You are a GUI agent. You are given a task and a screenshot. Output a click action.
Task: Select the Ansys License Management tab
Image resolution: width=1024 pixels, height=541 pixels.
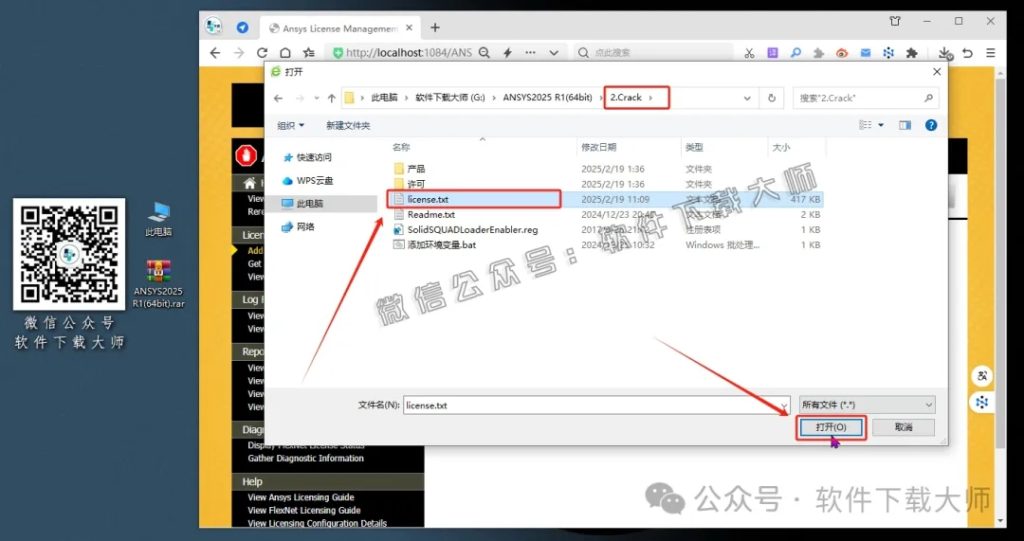[340, 28]
